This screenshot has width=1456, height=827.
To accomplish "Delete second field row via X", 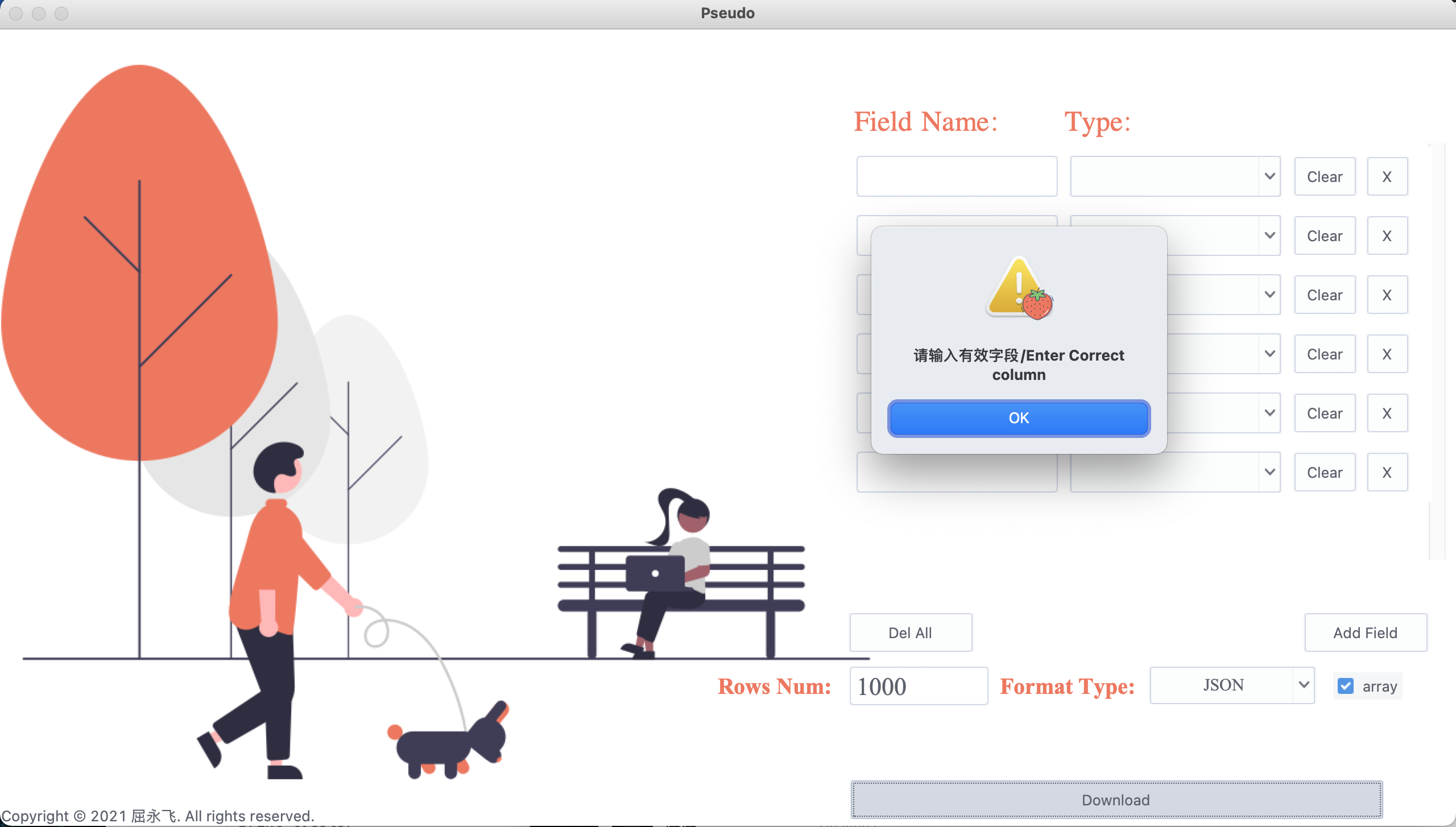I will pyautogui.click(x=1387, y=236).
